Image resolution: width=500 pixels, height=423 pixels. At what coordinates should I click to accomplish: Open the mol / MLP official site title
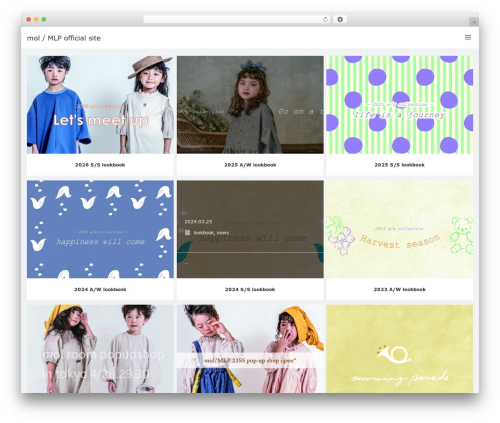click(x=64, y=38)
